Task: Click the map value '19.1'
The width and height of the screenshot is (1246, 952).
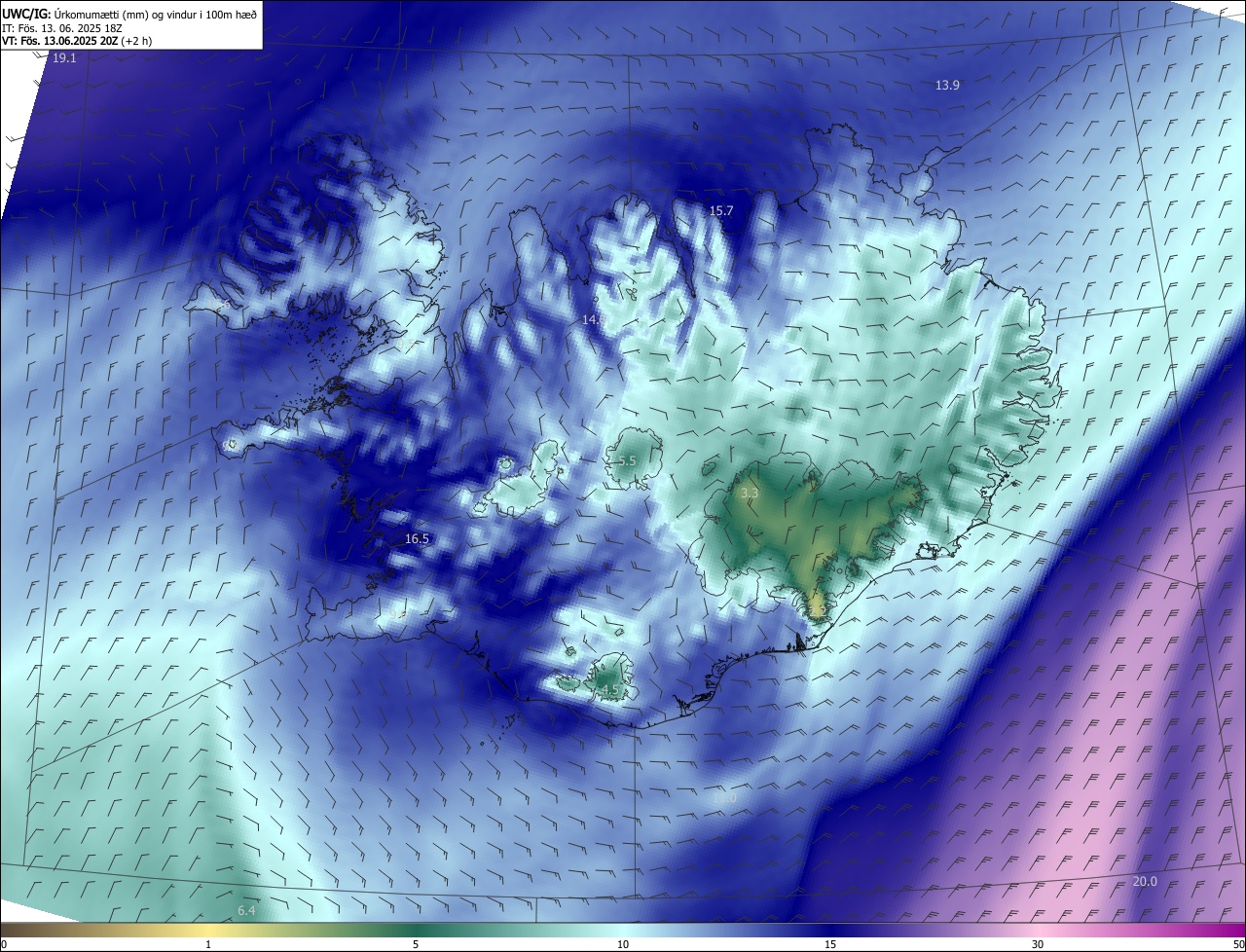Action: tap(64, 58)
